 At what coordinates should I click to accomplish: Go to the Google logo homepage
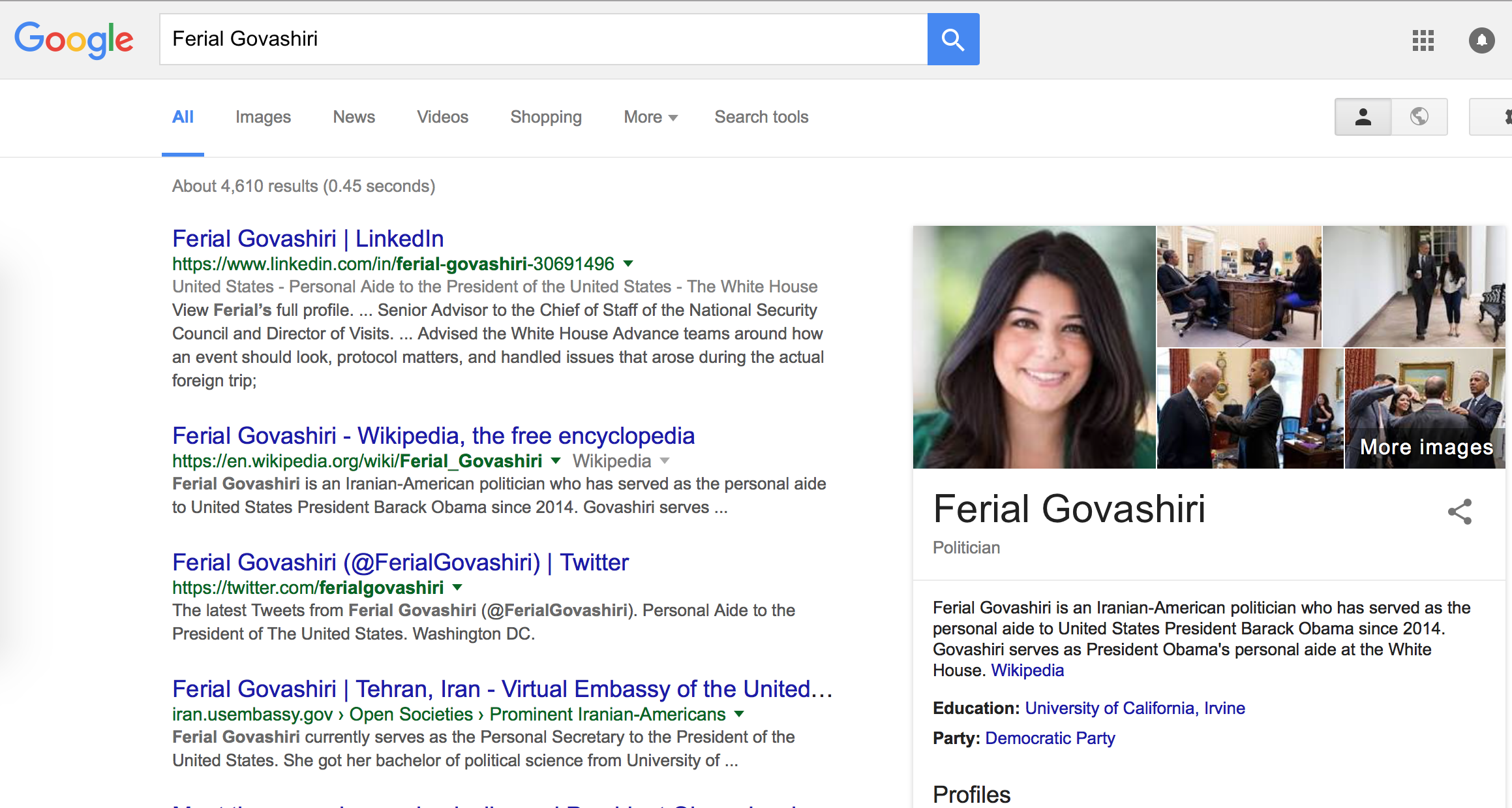click(x=74, y=39)
